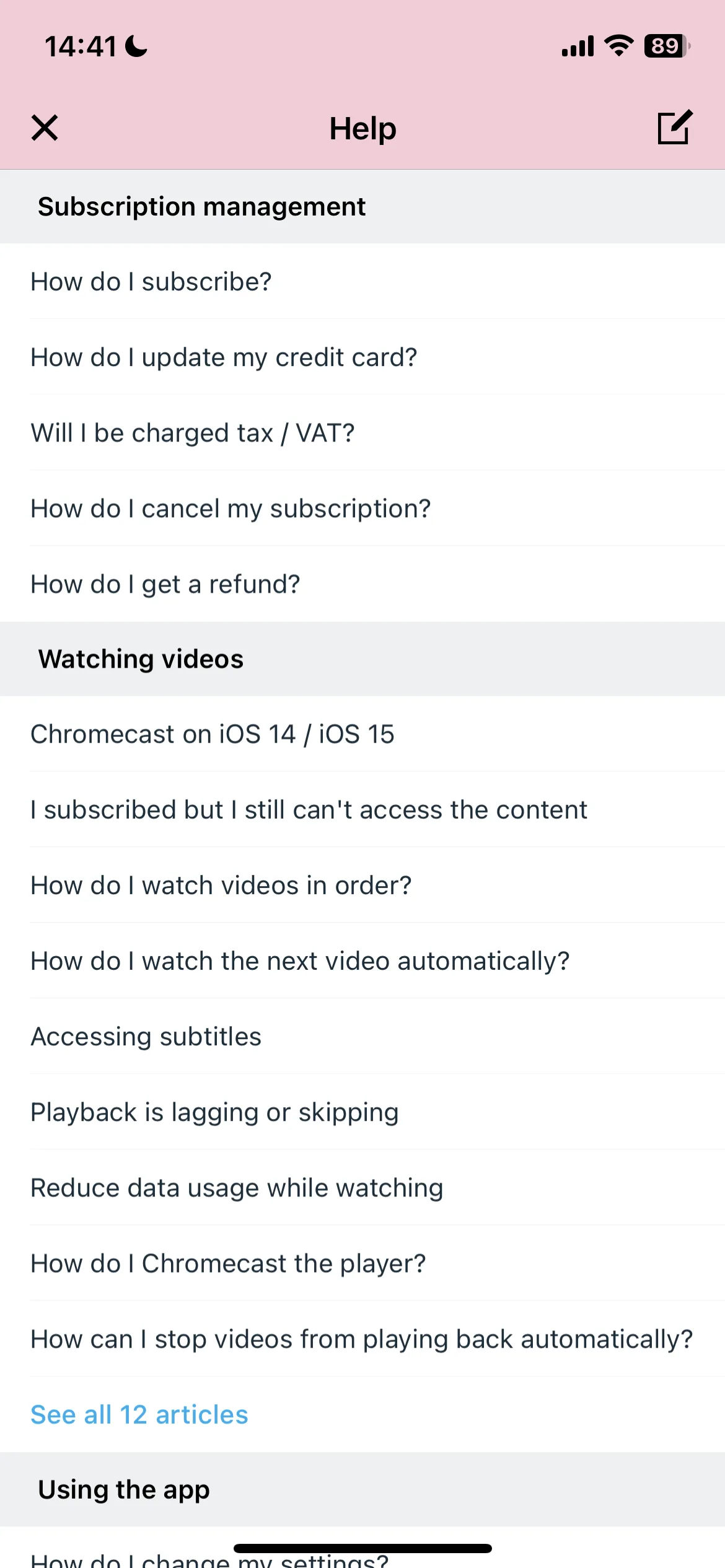
Task: Open 'How do I subscribe?' article
Action: click(x=362, y=282)
